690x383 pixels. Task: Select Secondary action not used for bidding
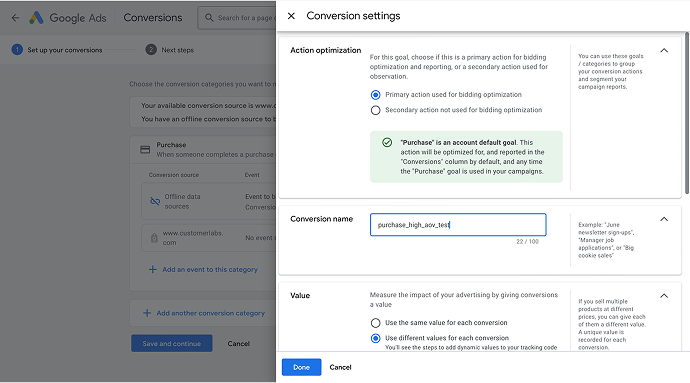[375, 110]
